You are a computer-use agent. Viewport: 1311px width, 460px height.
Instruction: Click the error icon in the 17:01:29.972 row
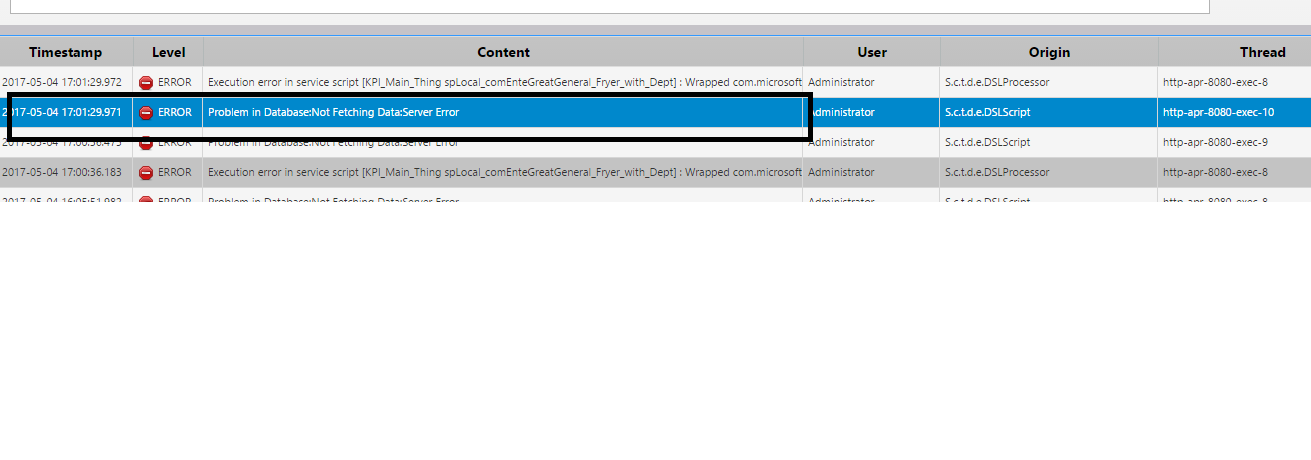[x=146, y=82]
